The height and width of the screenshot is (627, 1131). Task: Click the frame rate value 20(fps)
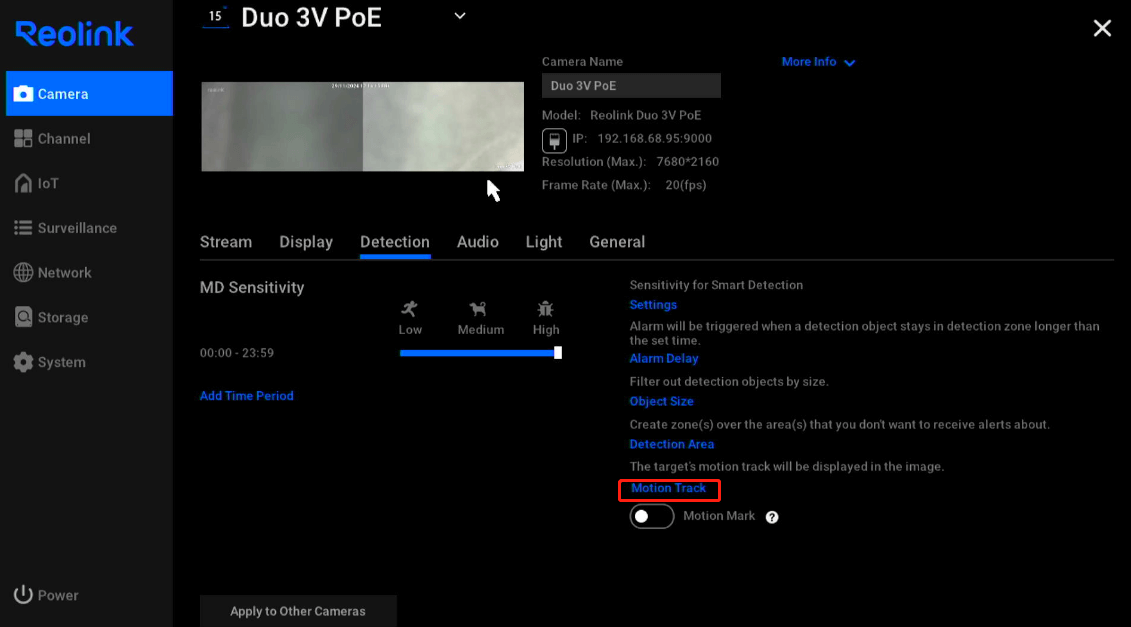685,185
